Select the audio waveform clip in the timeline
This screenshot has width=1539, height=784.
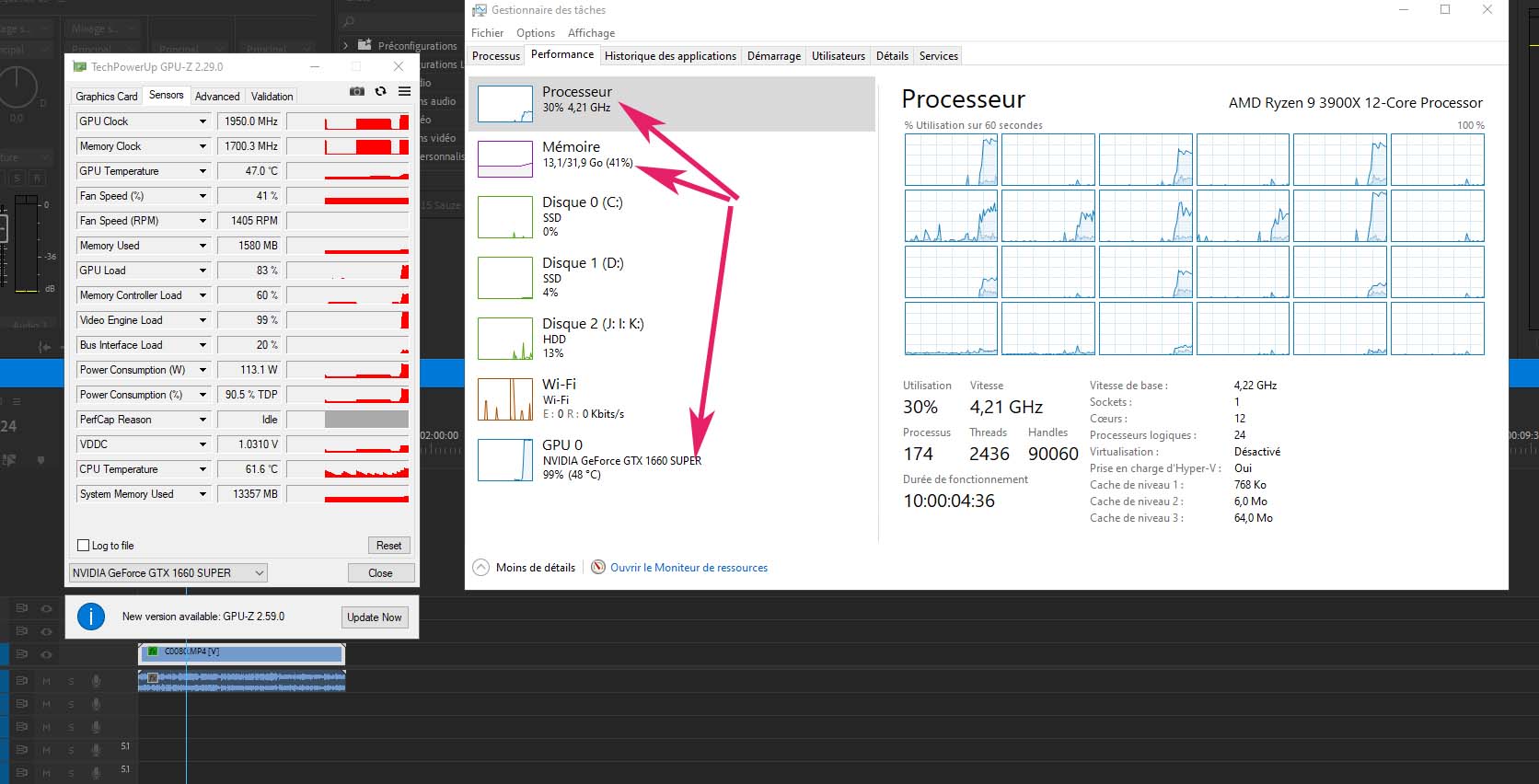point(241,680)
